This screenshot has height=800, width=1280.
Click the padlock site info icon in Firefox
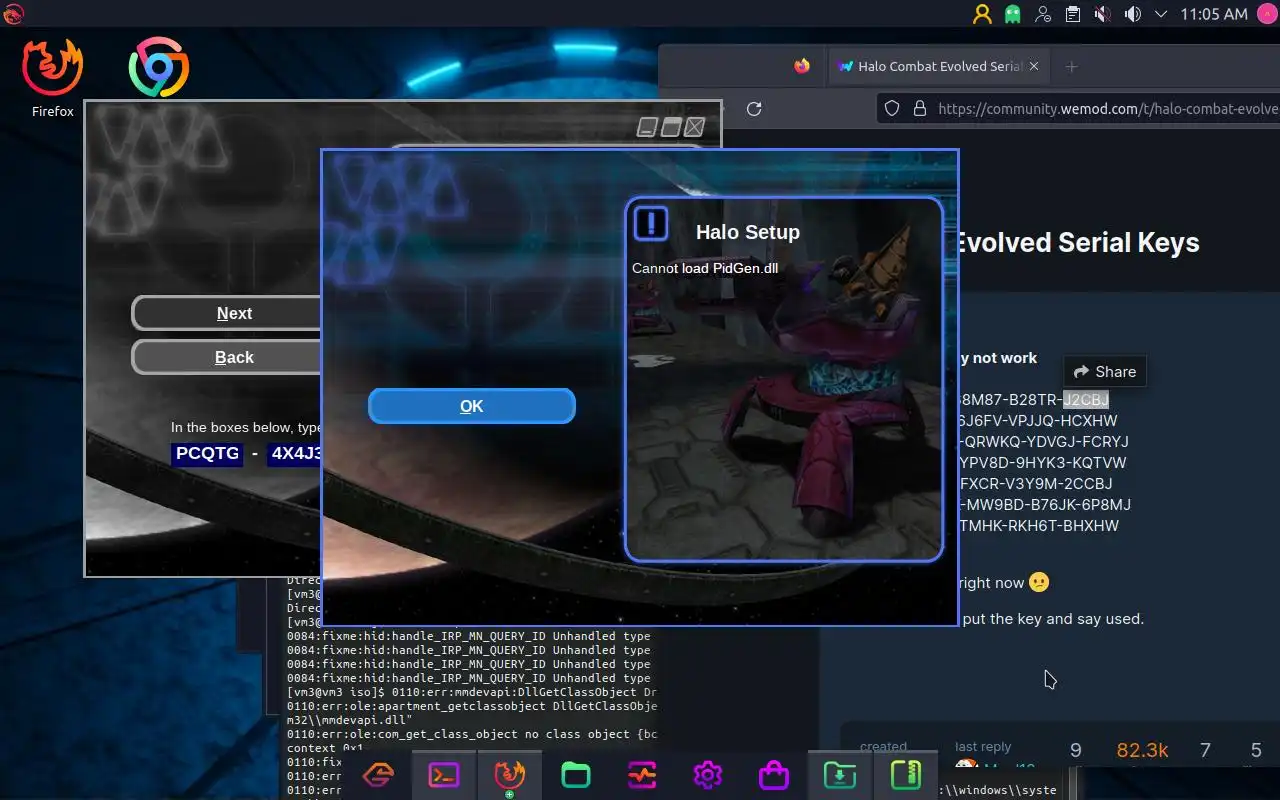(919, 109)
